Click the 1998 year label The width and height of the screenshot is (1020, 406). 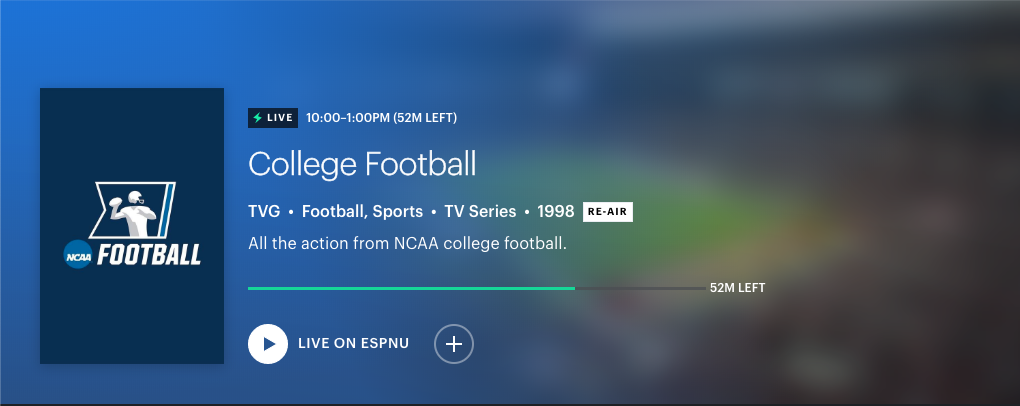click(555, 212)
